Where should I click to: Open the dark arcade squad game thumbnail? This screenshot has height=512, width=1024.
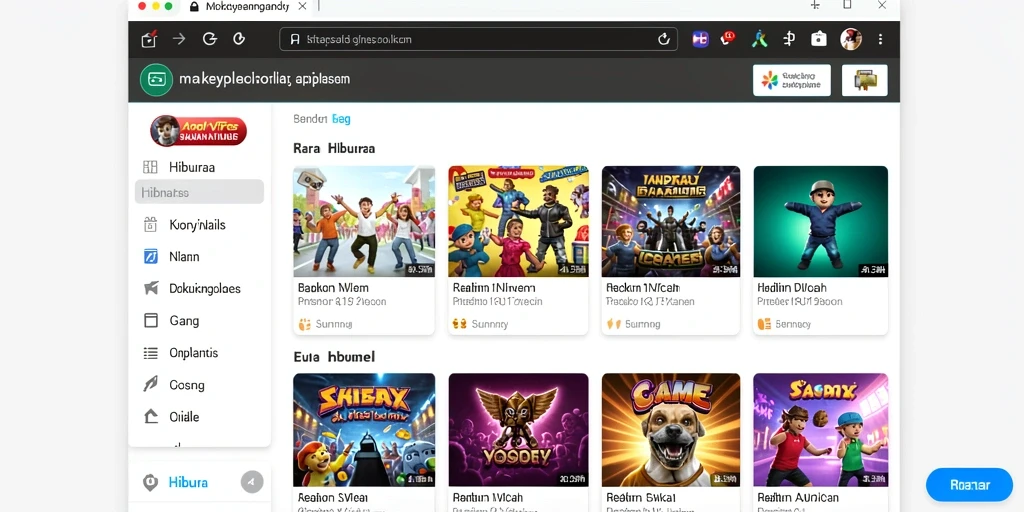click(671, 221)
